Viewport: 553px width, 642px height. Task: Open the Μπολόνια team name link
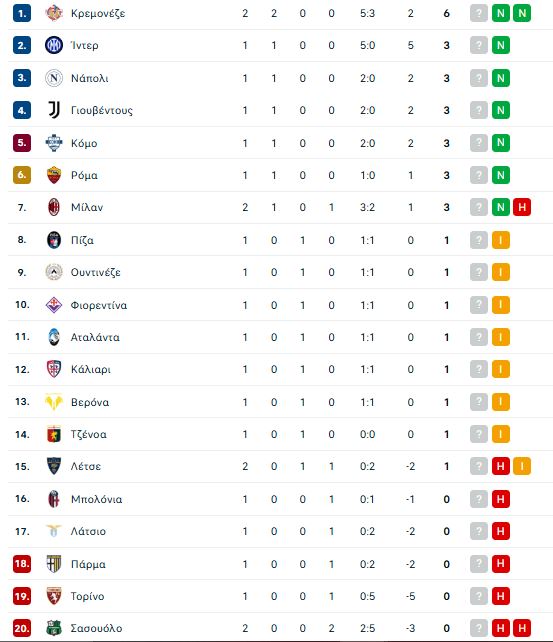96,499
